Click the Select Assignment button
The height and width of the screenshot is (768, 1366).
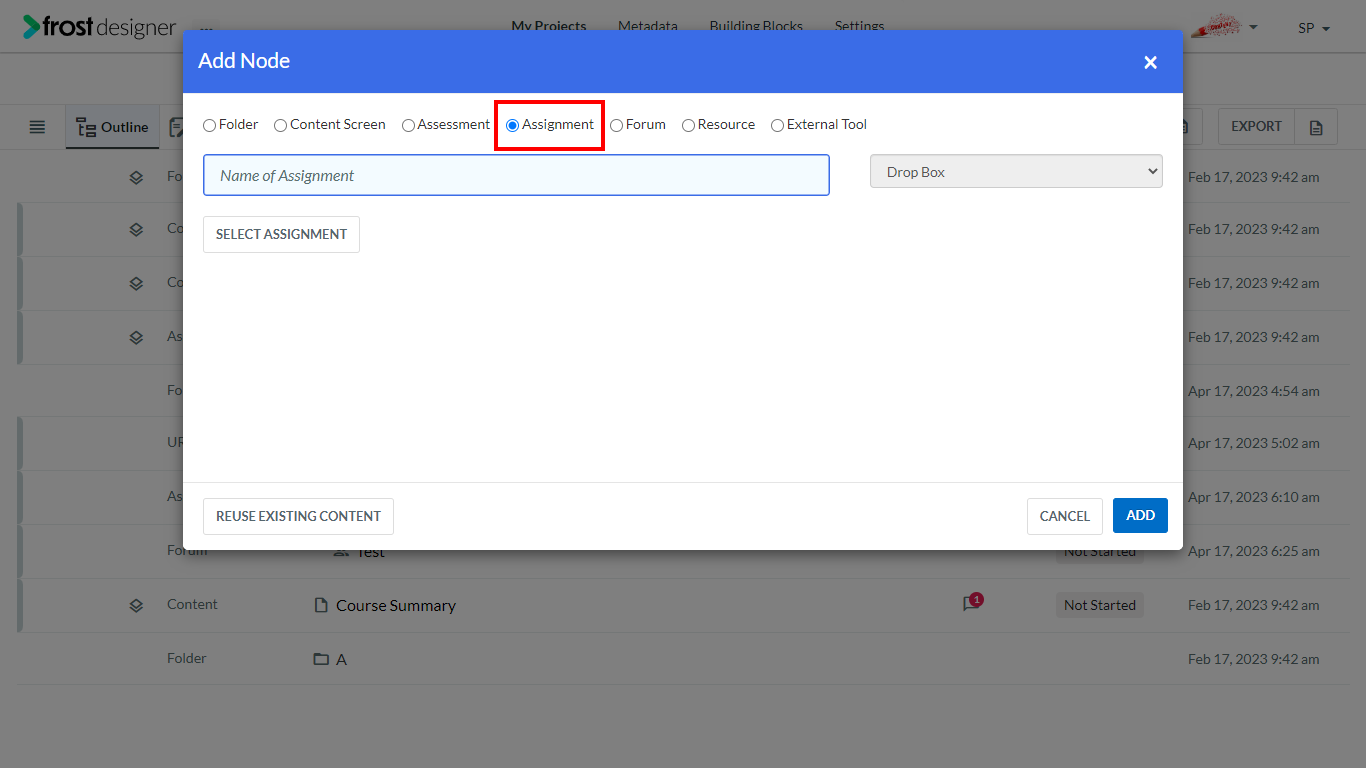pyautogui.click(x=281, y=234)
